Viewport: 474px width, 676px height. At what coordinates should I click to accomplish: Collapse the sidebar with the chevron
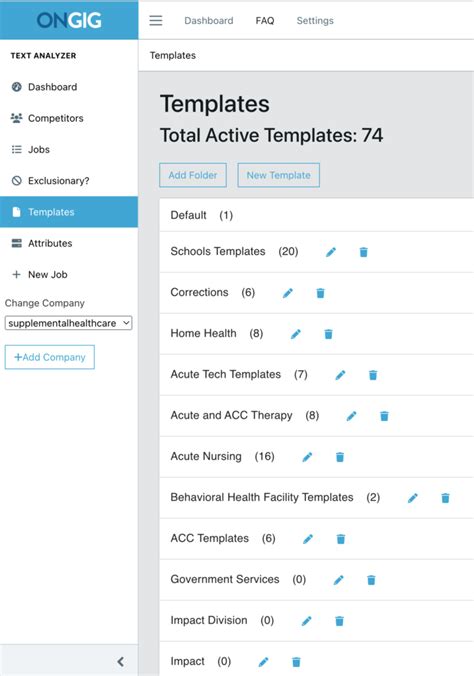121,661
